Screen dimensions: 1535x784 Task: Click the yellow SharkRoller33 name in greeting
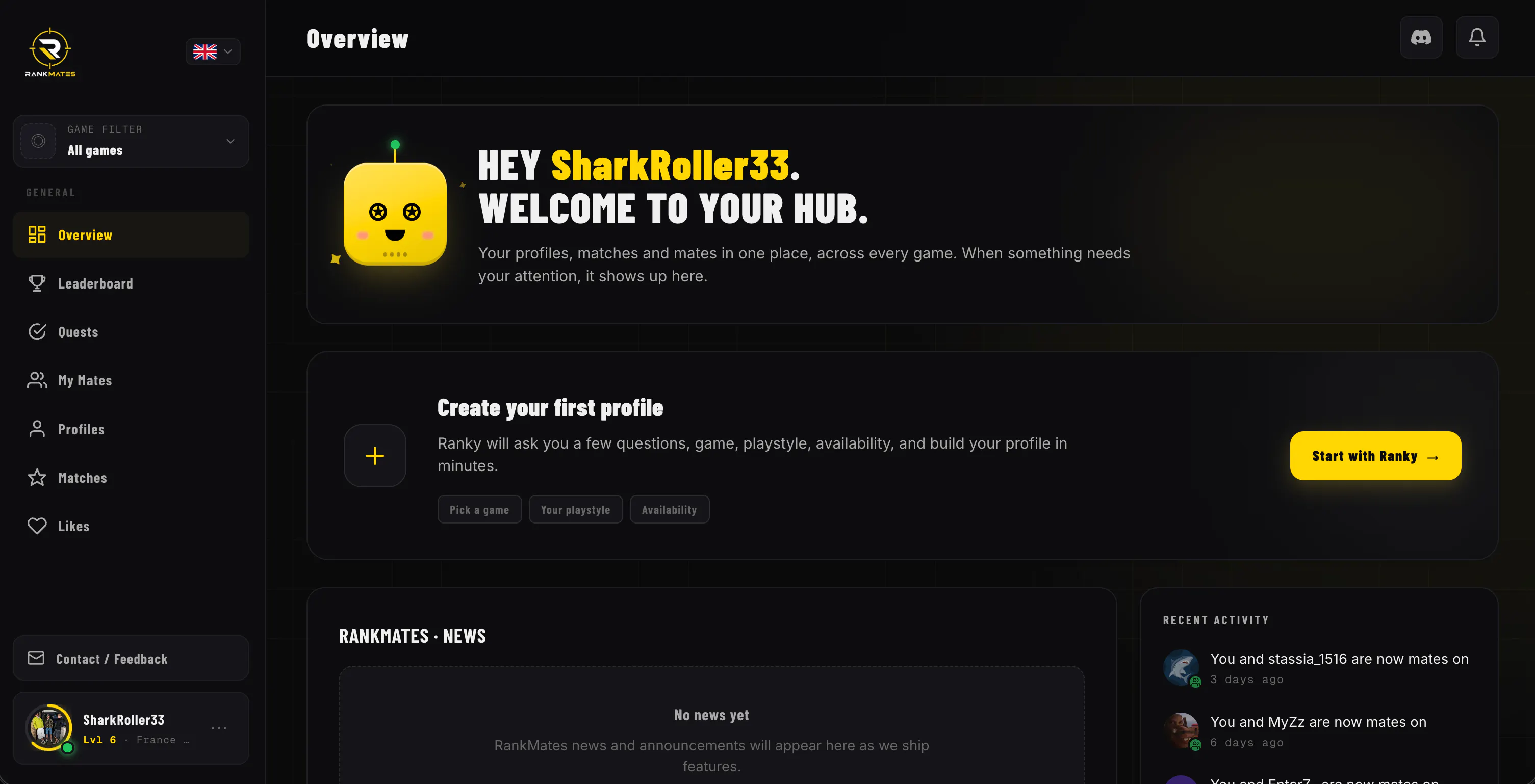(x=671, y=166)
